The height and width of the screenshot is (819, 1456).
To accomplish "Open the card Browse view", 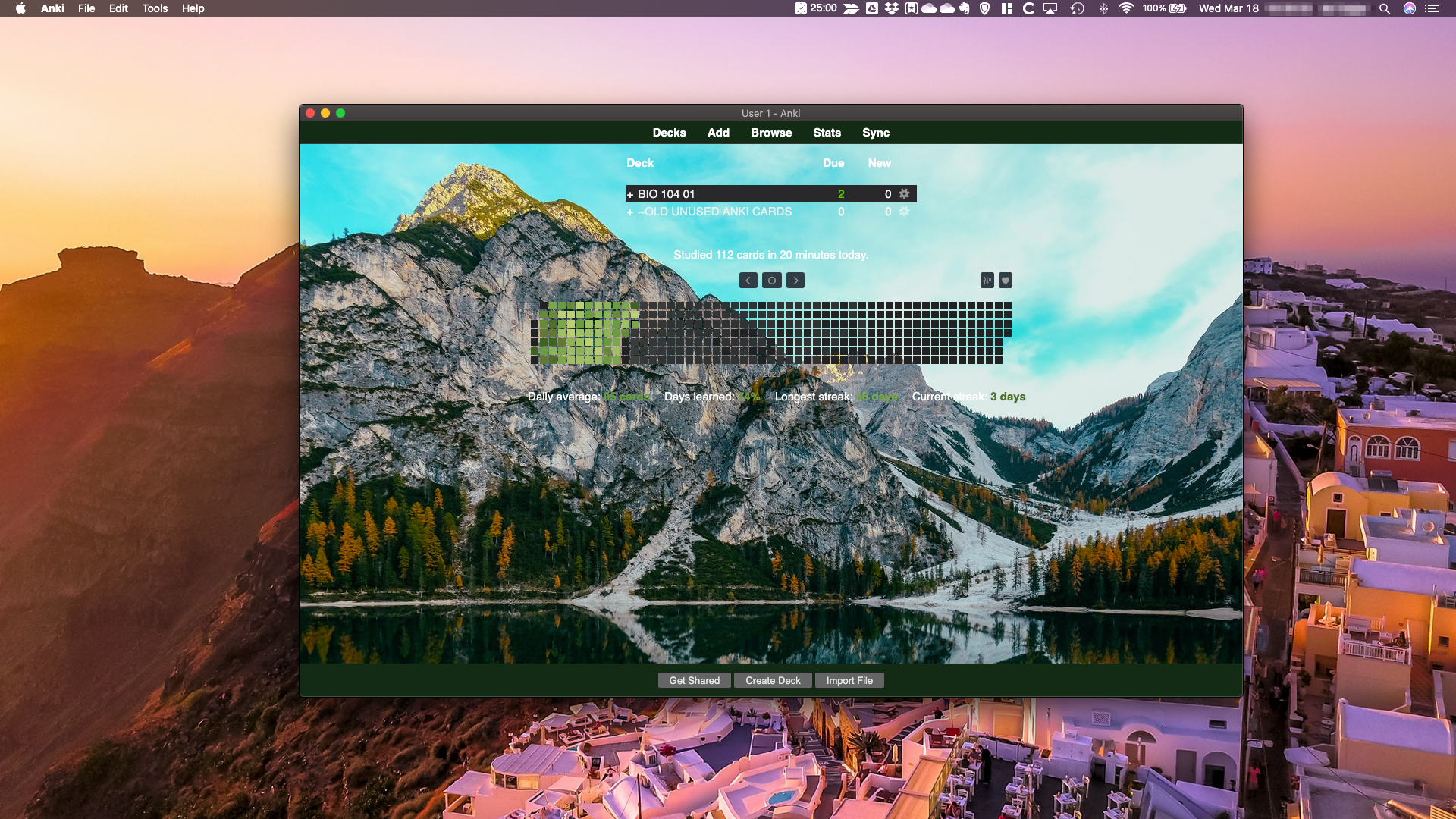I will 770,133.
